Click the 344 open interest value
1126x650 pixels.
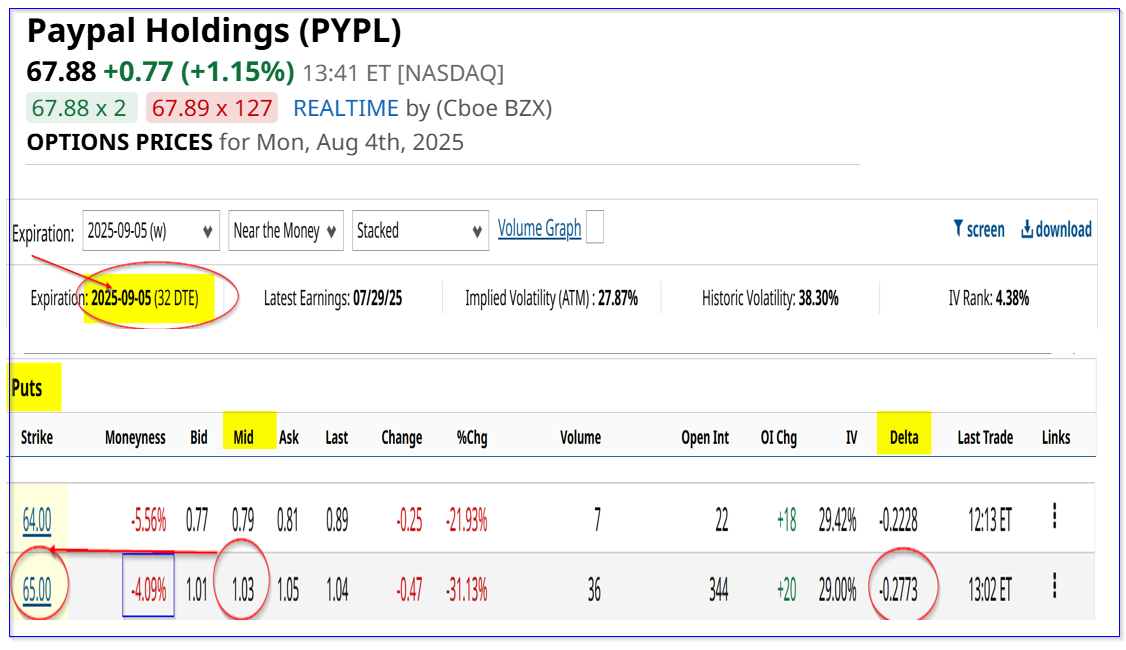(719, 590)
